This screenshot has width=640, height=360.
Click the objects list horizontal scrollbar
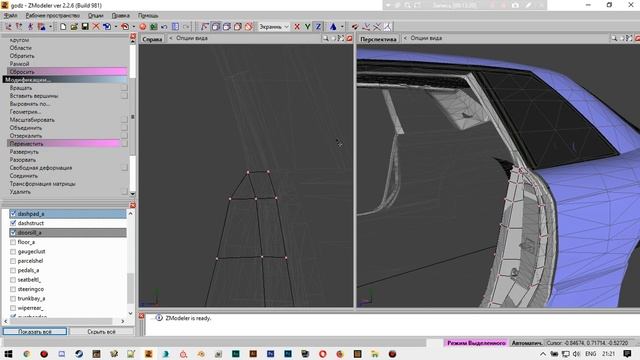64,321
